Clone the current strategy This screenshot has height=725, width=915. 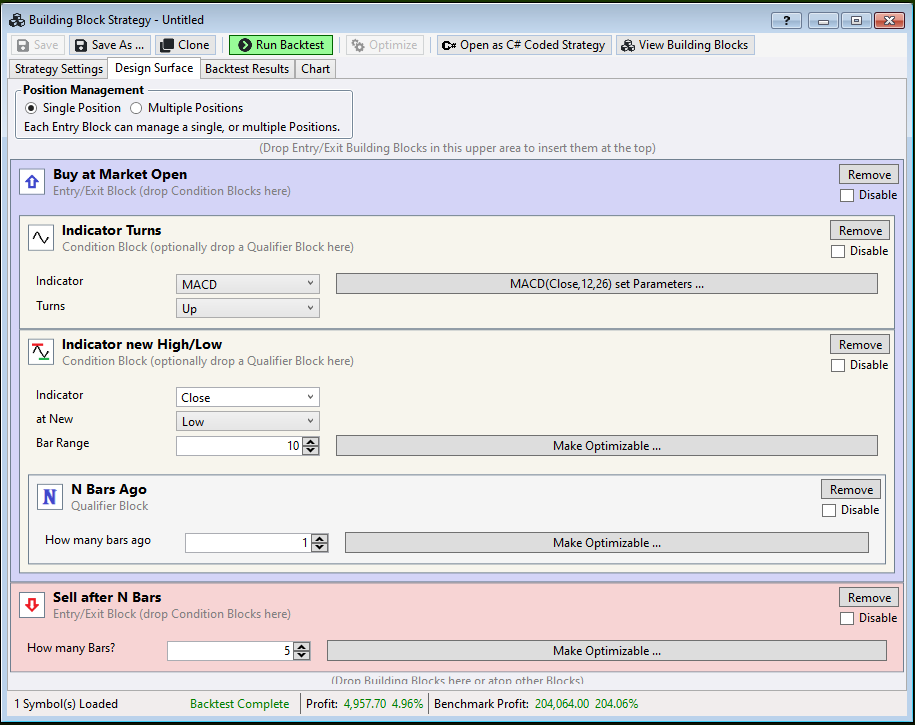[x=185, y=45]
